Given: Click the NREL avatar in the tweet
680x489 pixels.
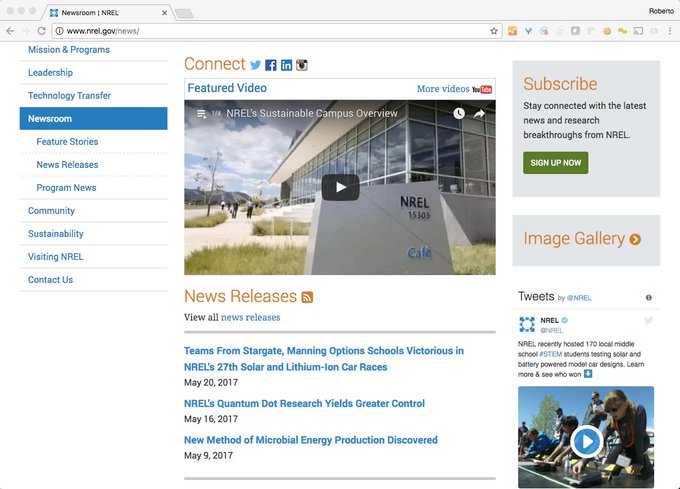Looking at the screenshot, I should tap(527, 324).
